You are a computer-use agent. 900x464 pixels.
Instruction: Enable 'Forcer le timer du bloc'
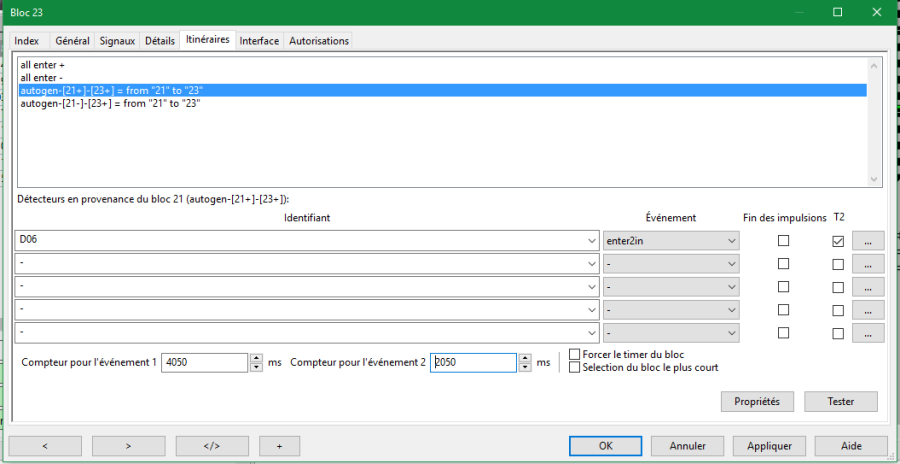coord(574,354)
